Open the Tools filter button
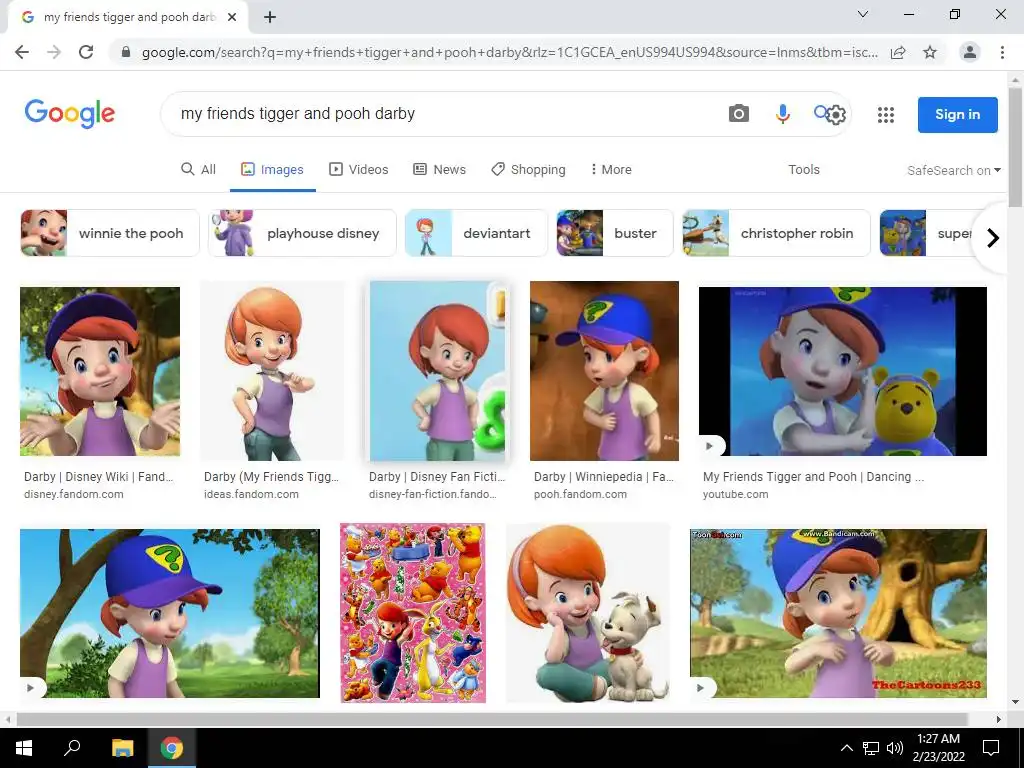 click(803, 170)
